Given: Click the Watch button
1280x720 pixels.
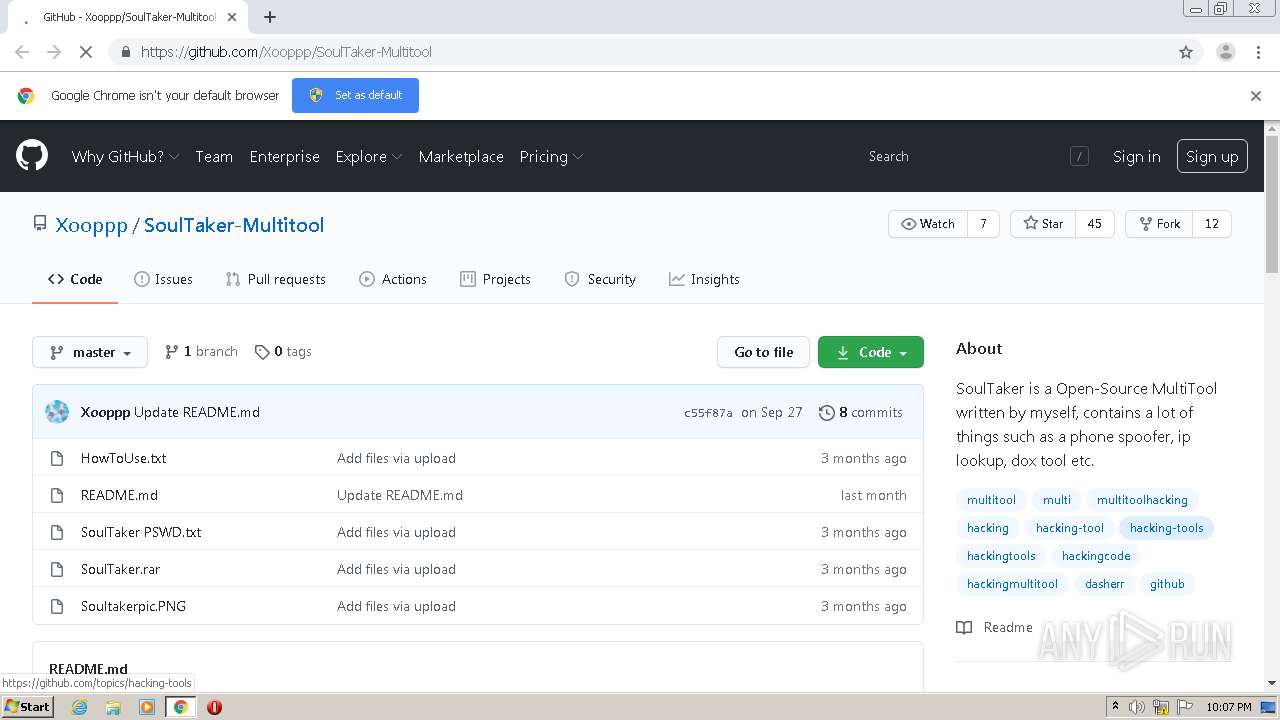Looking at the screenshot, I should (x=928, y=224).
